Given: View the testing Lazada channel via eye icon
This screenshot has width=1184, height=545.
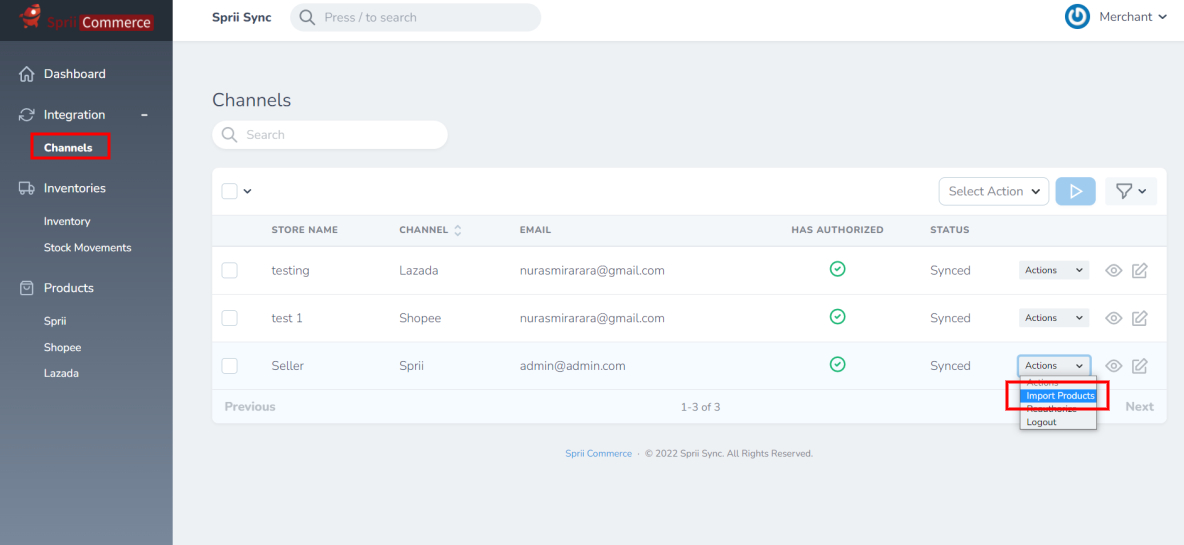Looking at the screenshot, I should pyautogui.click(x=1113, y=270).
